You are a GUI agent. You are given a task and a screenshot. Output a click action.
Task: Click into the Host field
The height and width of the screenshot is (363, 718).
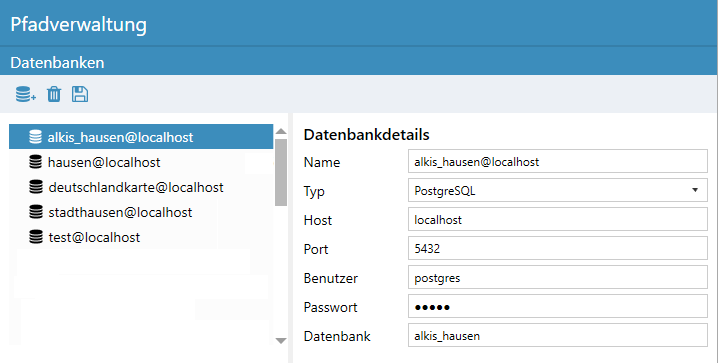(558, 219)
